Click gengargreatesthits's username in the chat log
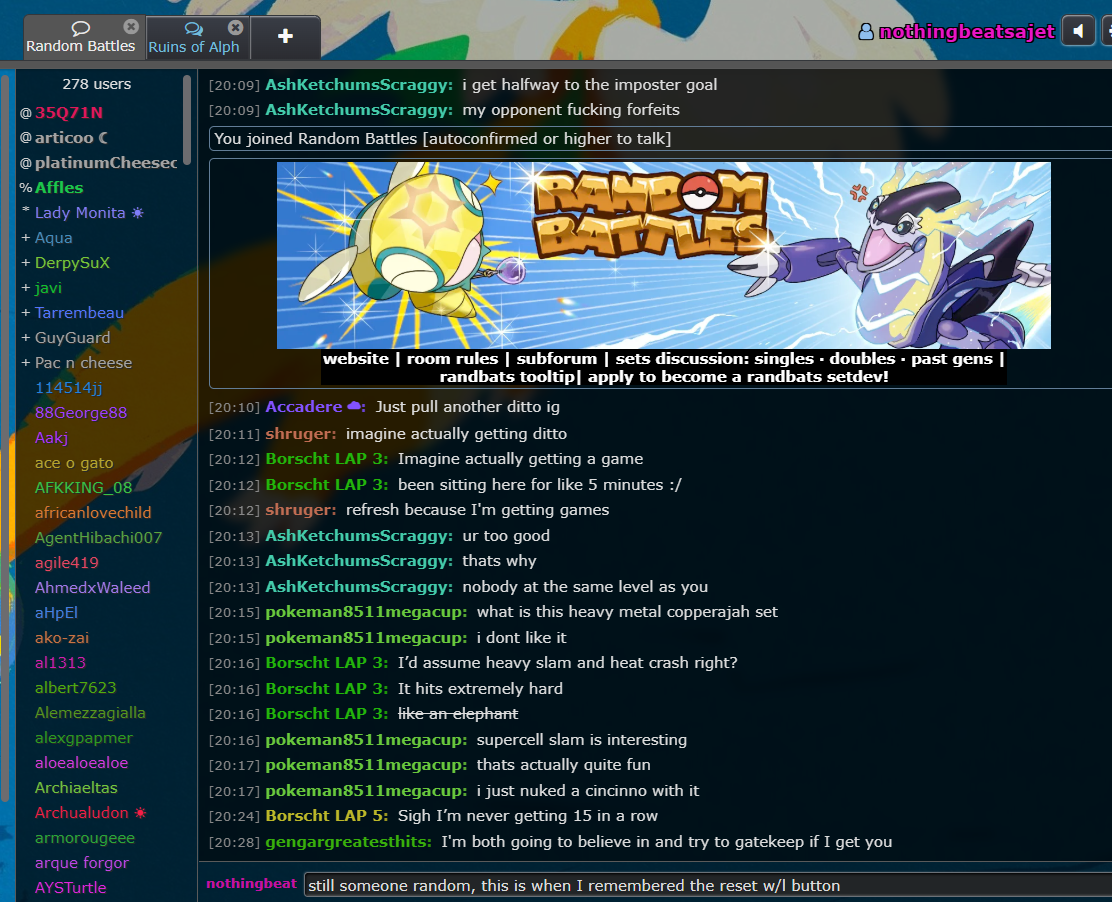Screen dimensions: 1112x902 [348, 842]
